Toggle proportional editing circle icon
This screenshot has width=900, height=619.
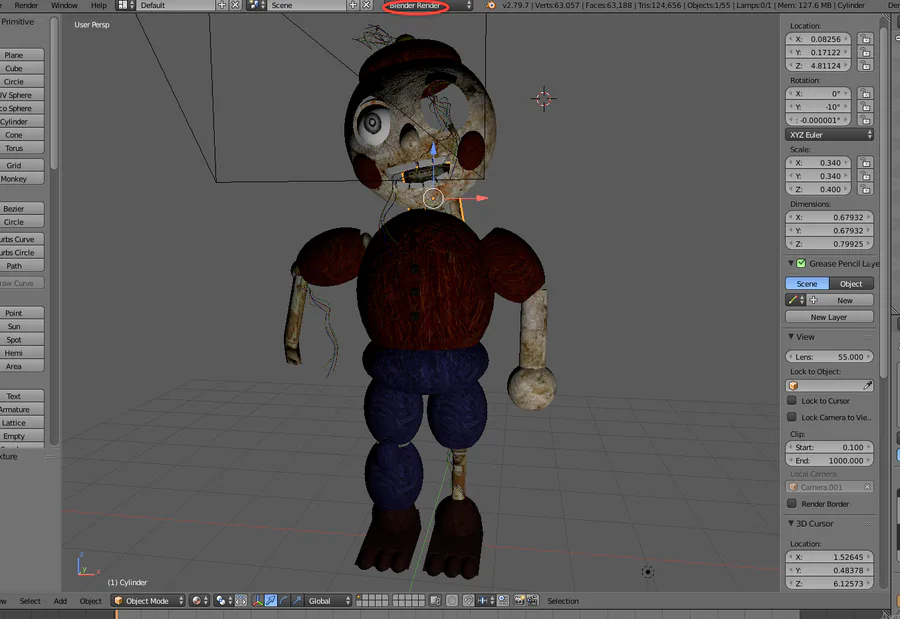point(452,601)
